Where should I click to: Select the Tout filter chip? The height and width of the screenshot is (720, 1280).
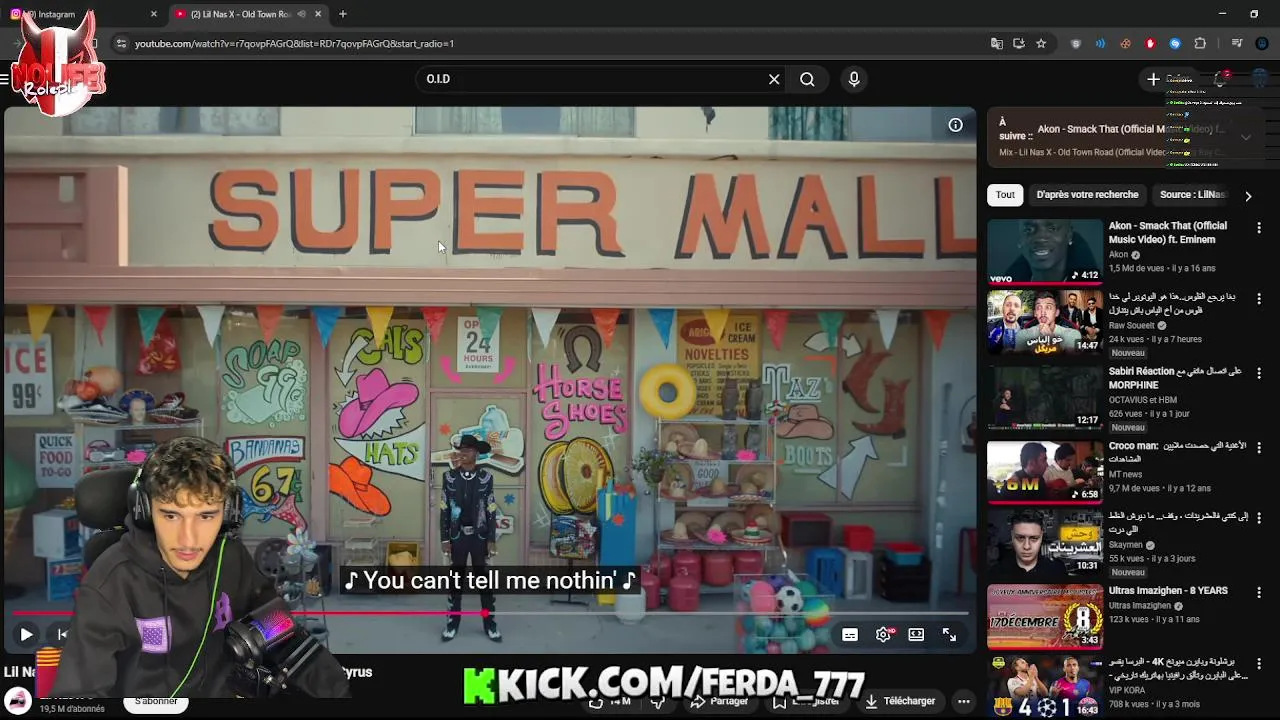click(1005, 195)
